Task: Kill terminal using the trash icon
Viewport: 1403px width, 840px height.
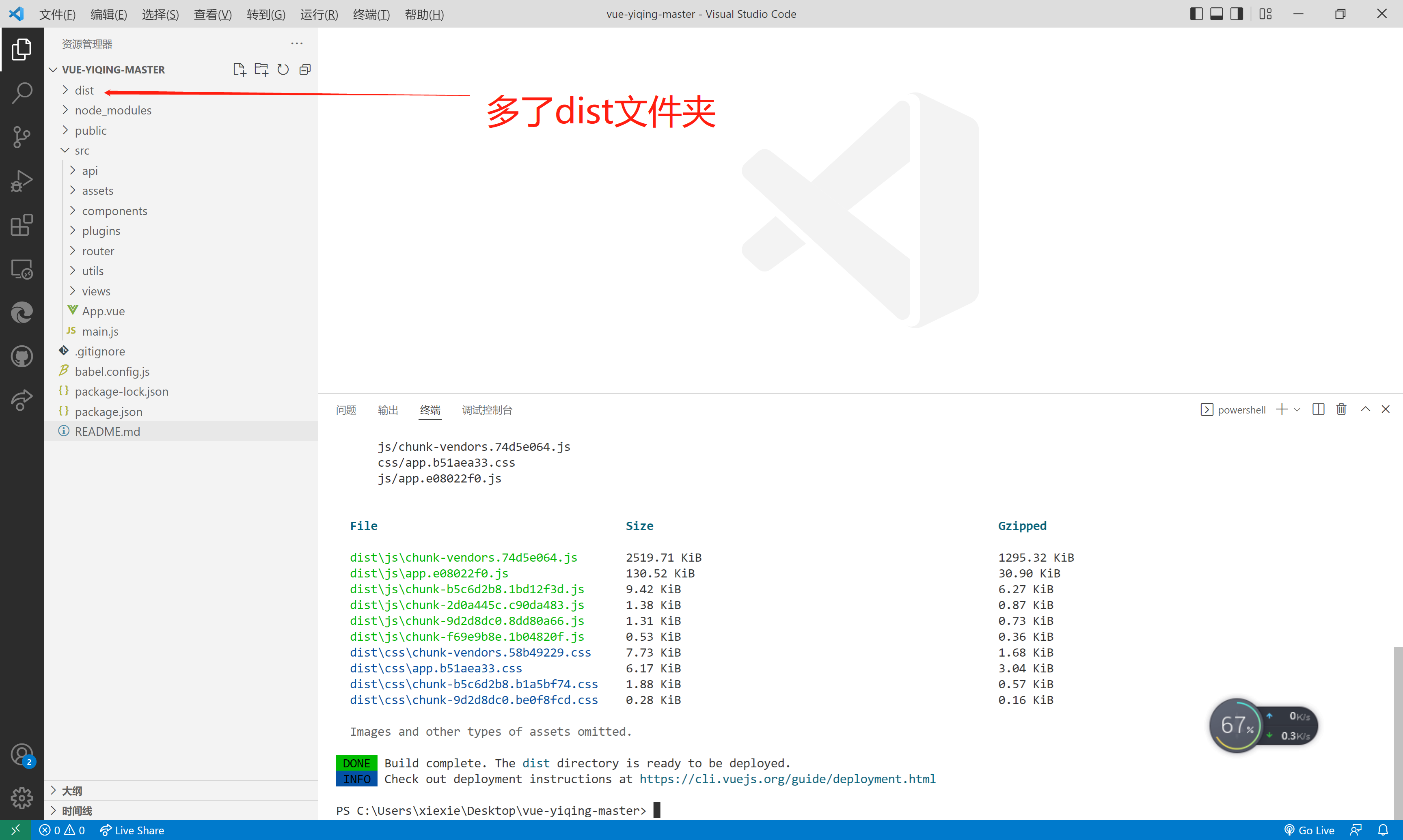Action: pyautogui.click(x=1341, y=409)
